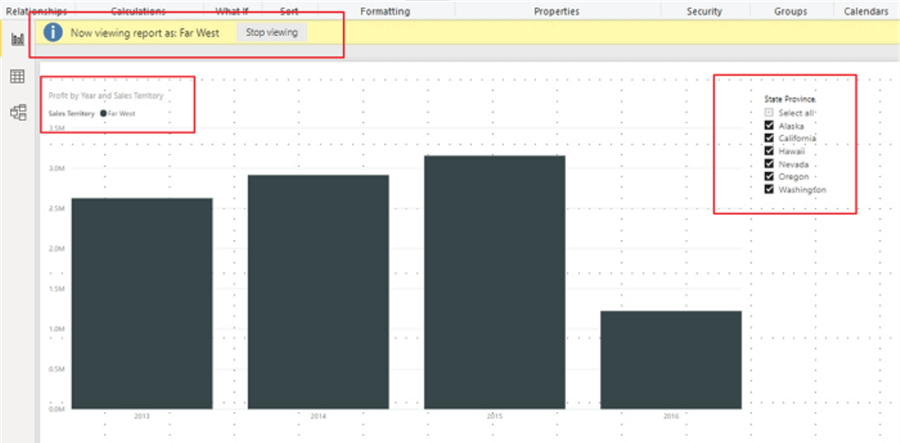The height and width of the screenshot is (443, 900).
Task: Deselect Oregon in the slicer
Action: (769, 176)
